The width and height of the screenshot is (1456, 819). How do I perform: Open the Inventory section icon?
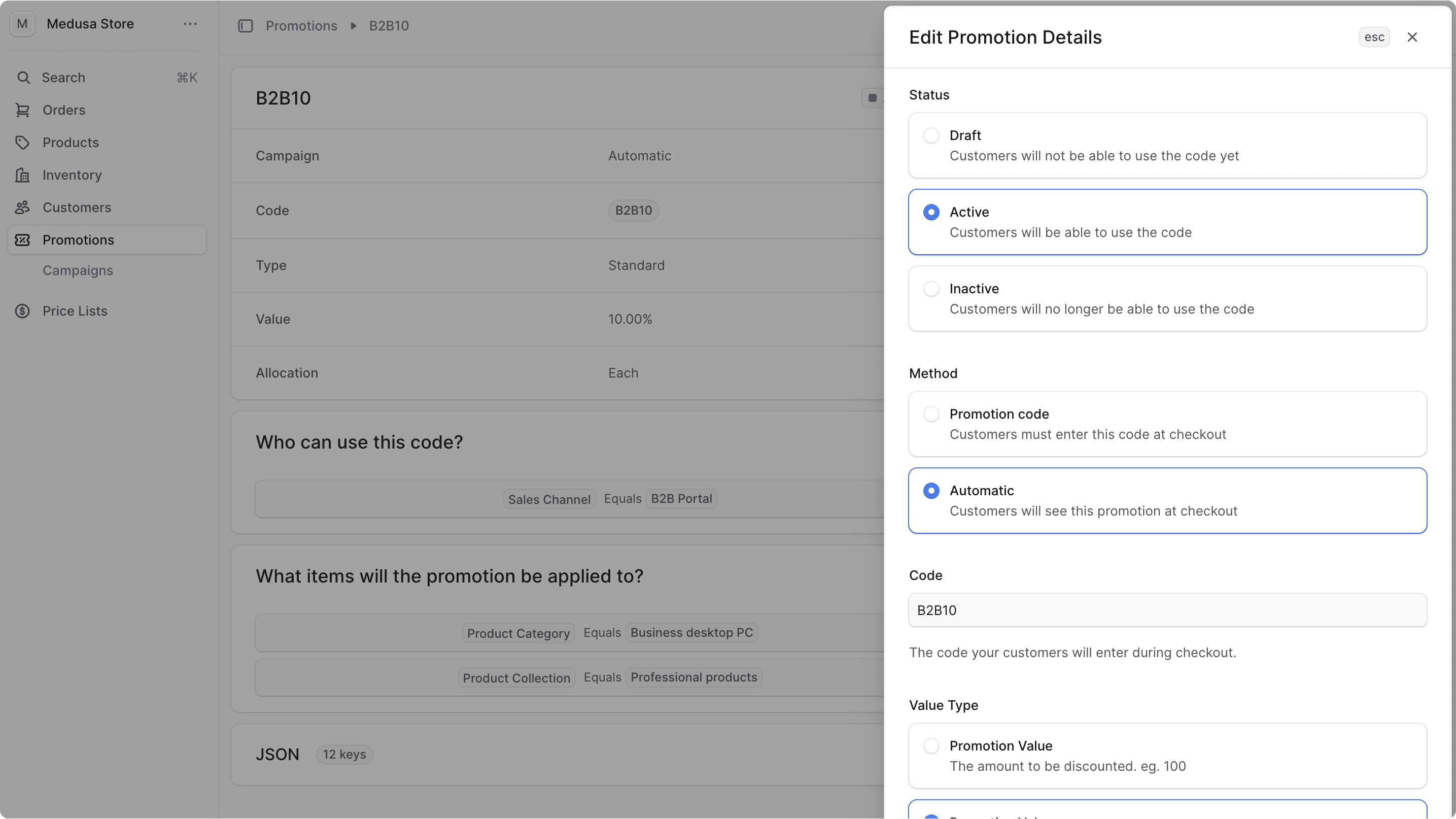pyautogui.click(x=23, y=175)
